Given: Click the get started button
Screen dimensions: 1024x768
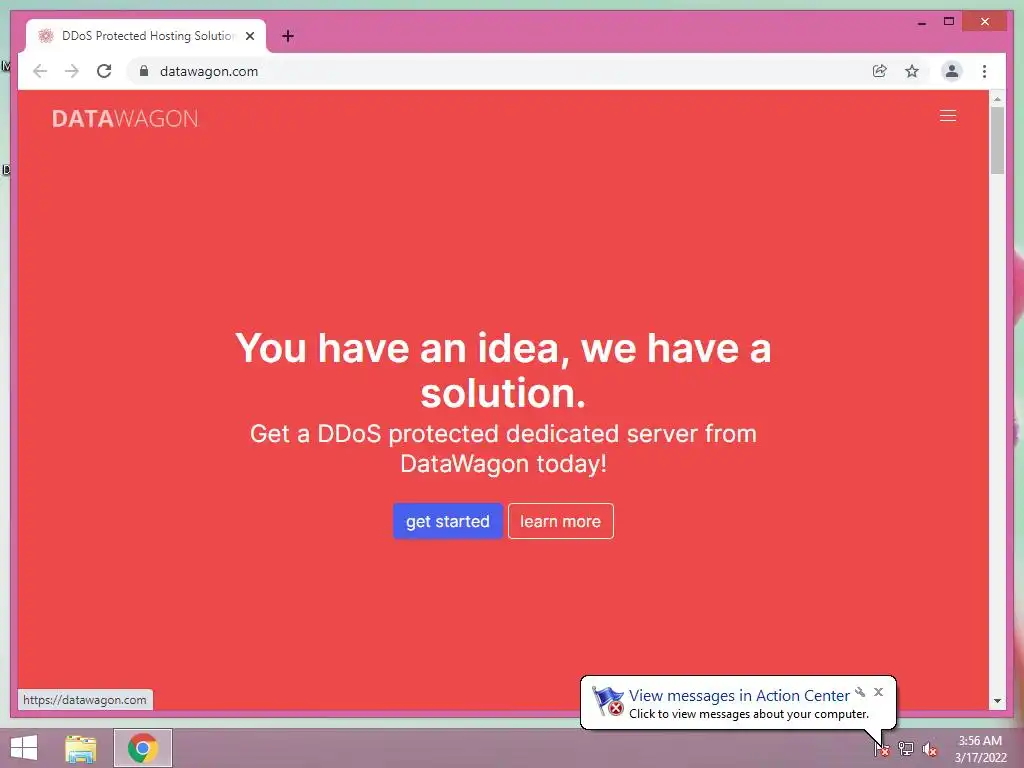Looking at the screenshot, I should (x=447, y=521).
